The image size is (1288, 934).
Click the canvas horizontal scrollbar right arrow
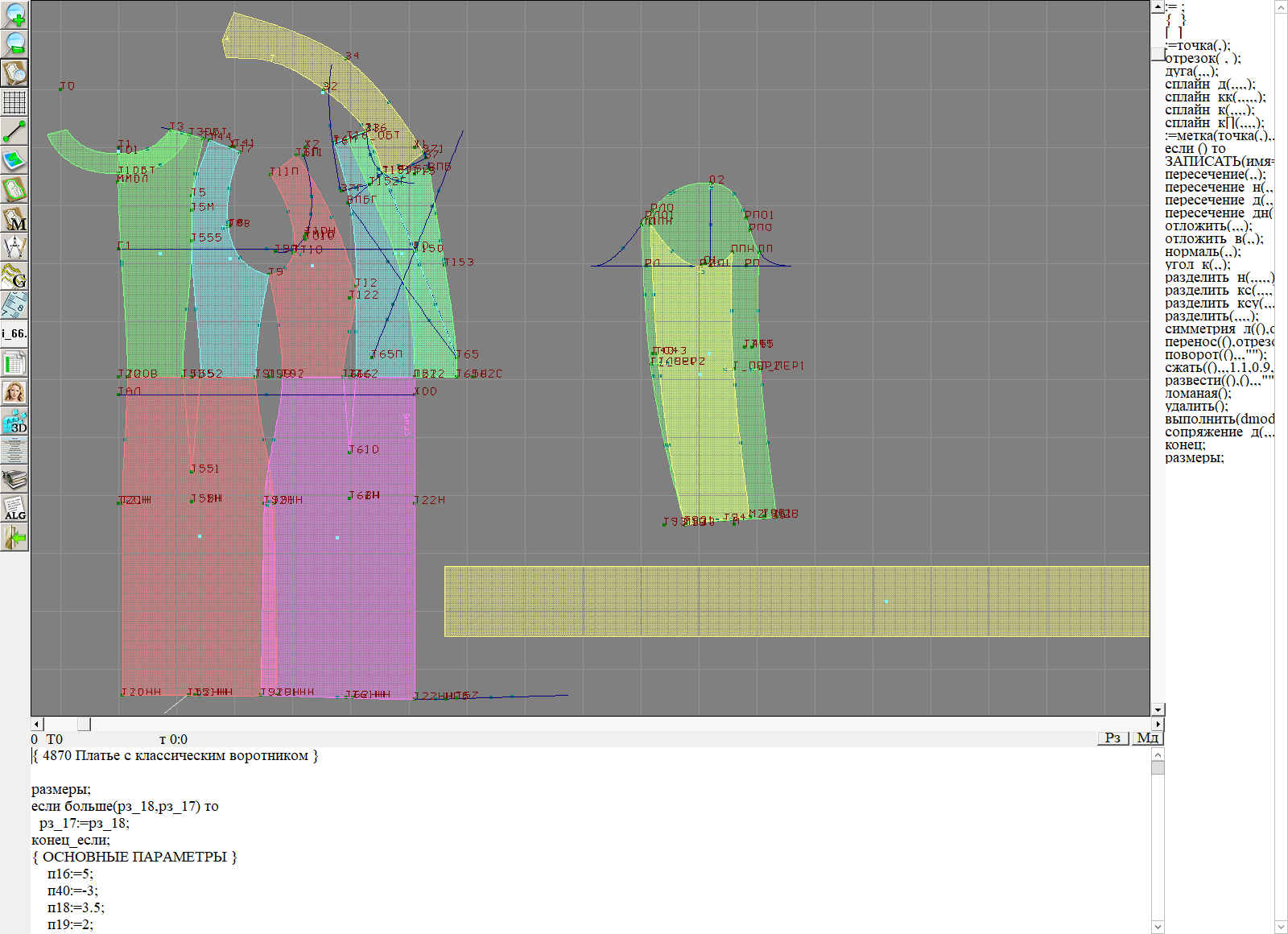1158,725
